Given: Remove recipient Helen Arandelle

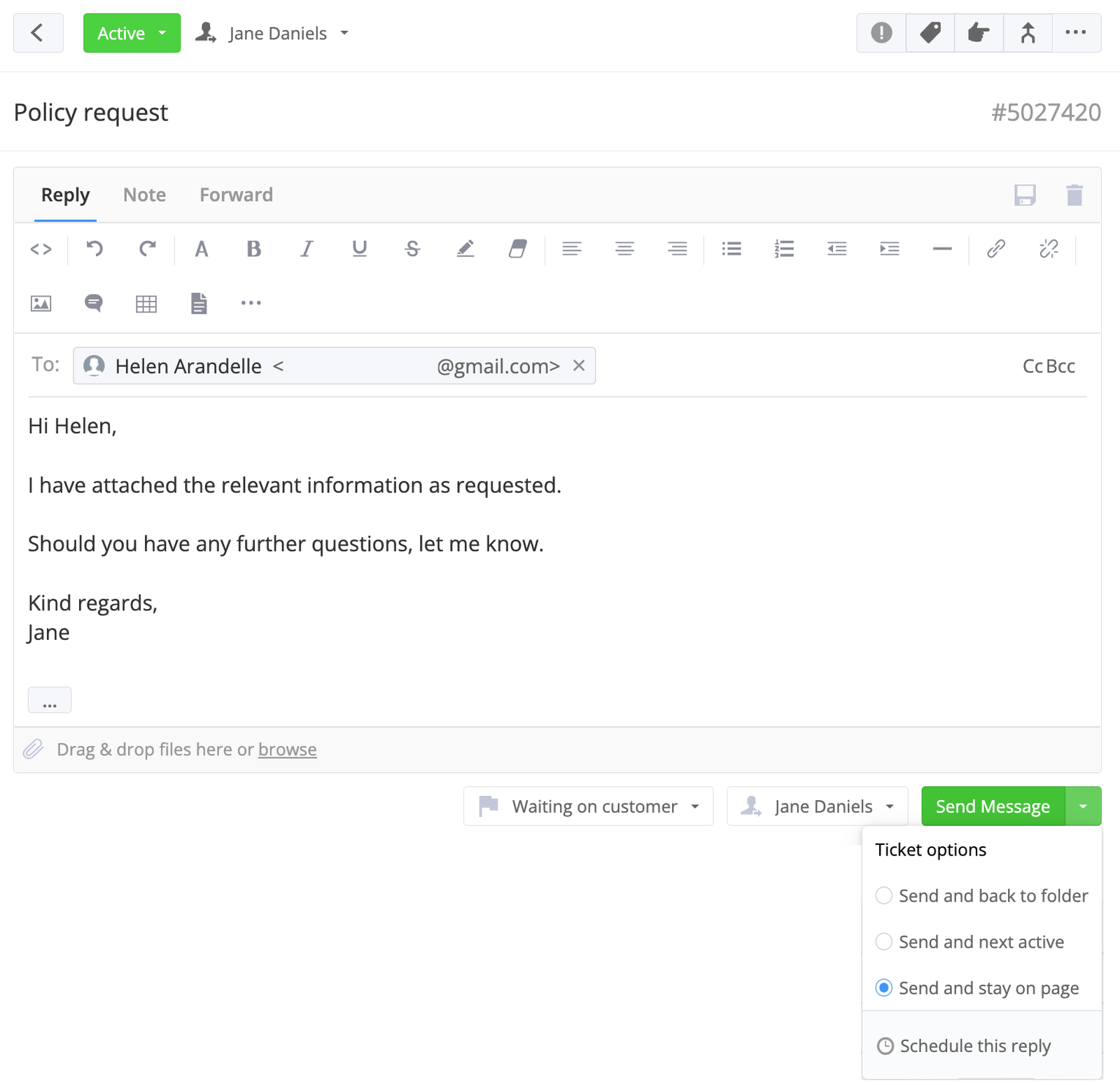Looking at the screenshot, I should (x=579, y=365).
